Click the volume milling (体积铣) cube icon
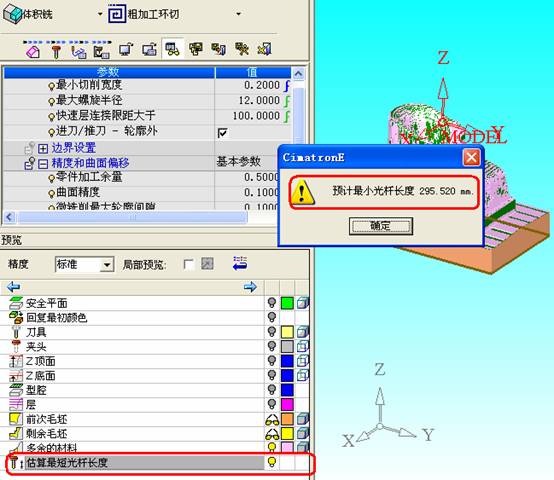This screenshot has height=480, width=554. 13,14
